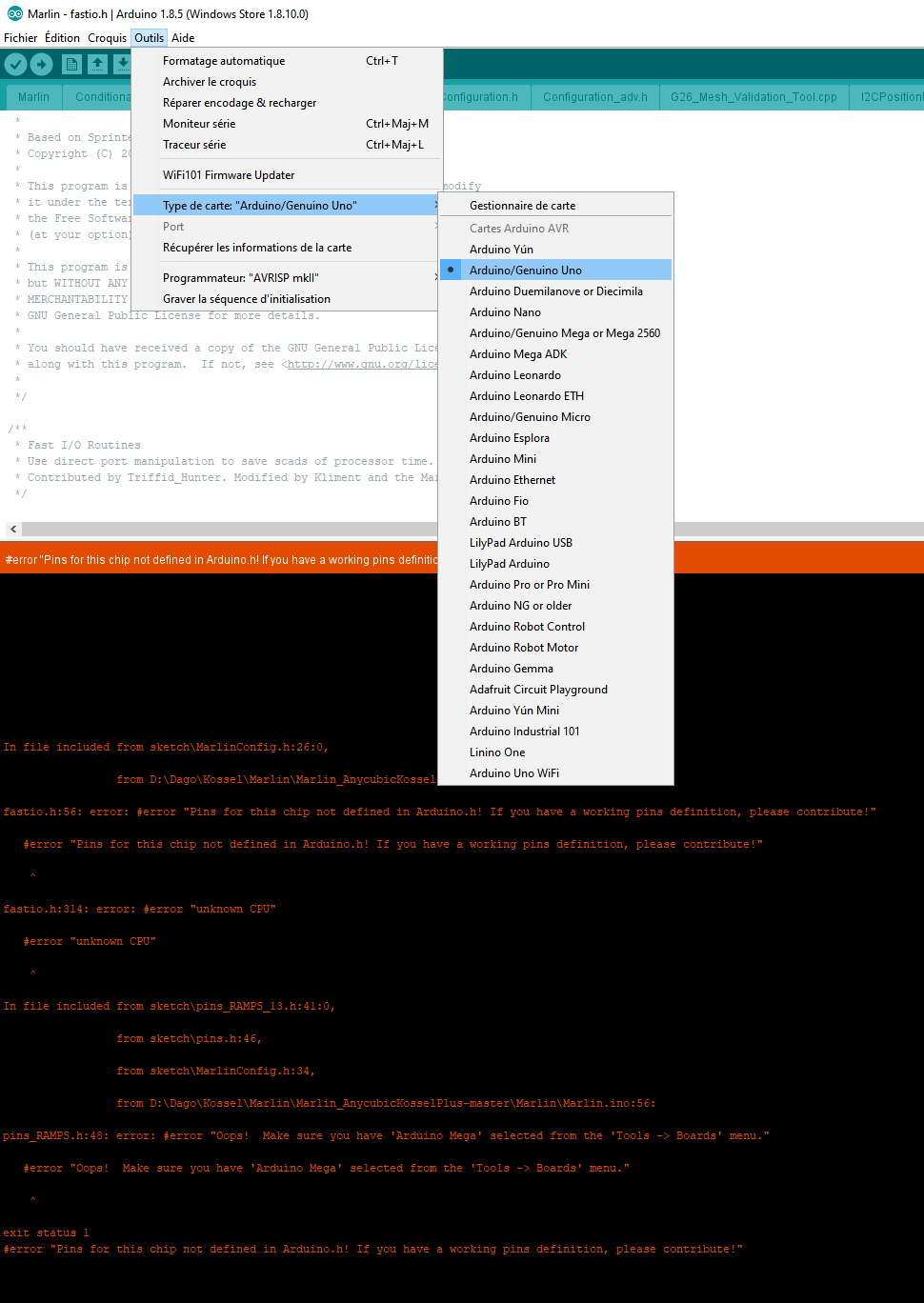924x1303 pixels.
Task: Select Arduino/Genuino Mega or Mega 2560
Action: pos(555,333)
